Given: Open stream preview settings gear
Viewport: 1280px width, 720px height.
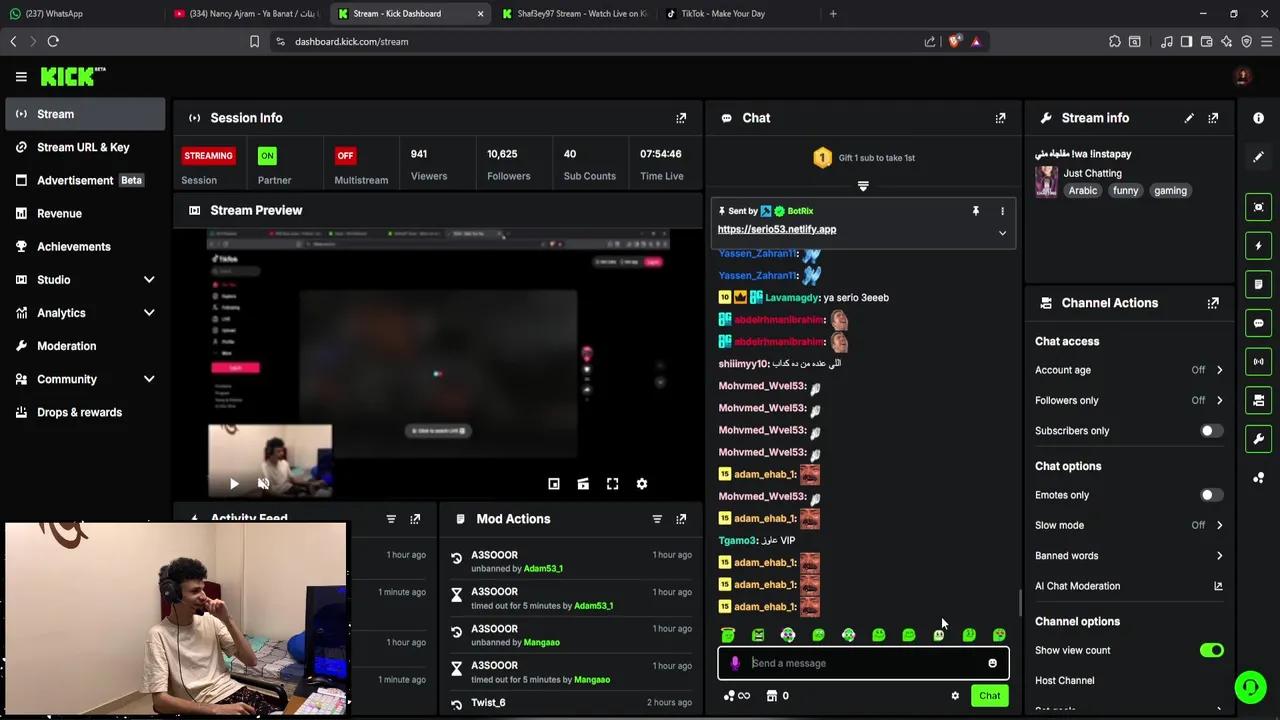Looking at the screenshot, I should 642,484.
